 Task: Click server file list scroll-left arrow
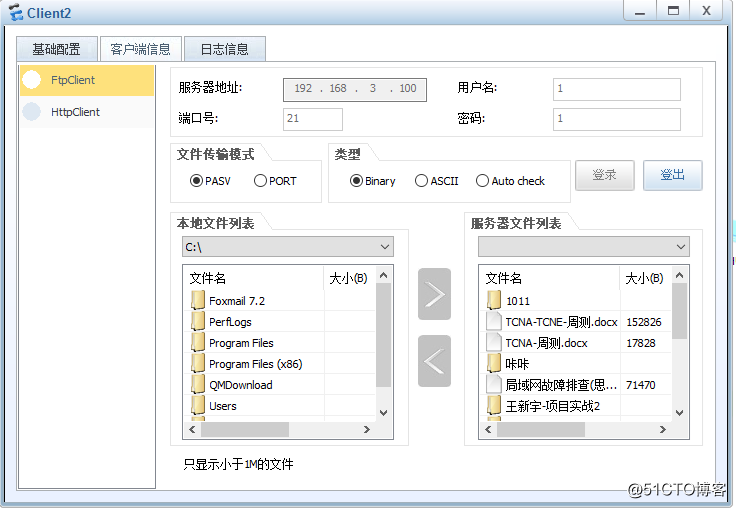[x=488, y=429]
